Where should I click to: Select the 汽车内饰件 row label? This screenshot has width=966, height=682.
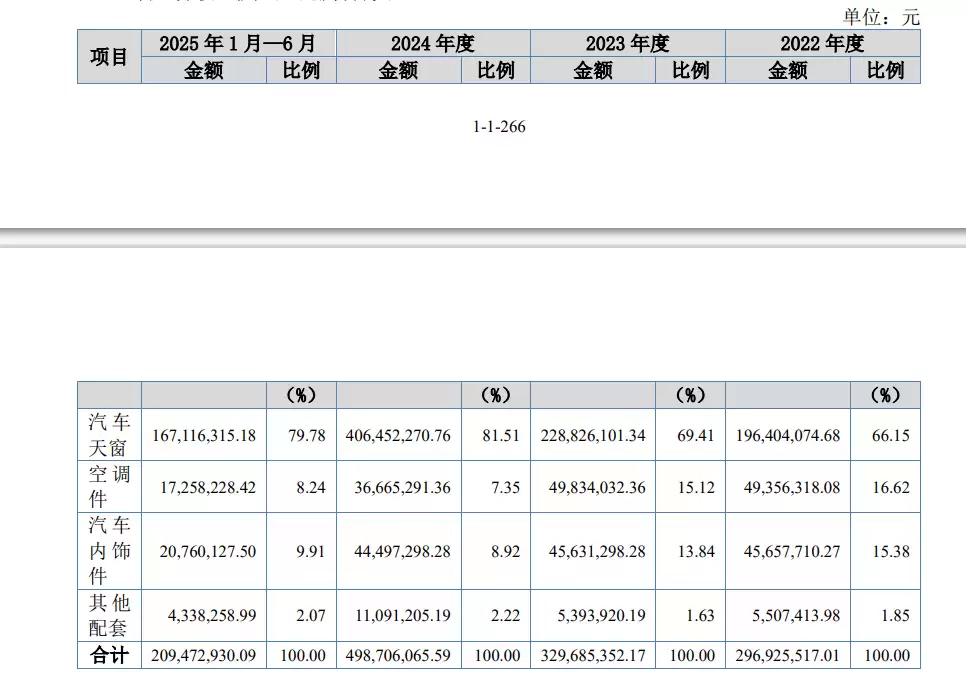click(109, 551)
